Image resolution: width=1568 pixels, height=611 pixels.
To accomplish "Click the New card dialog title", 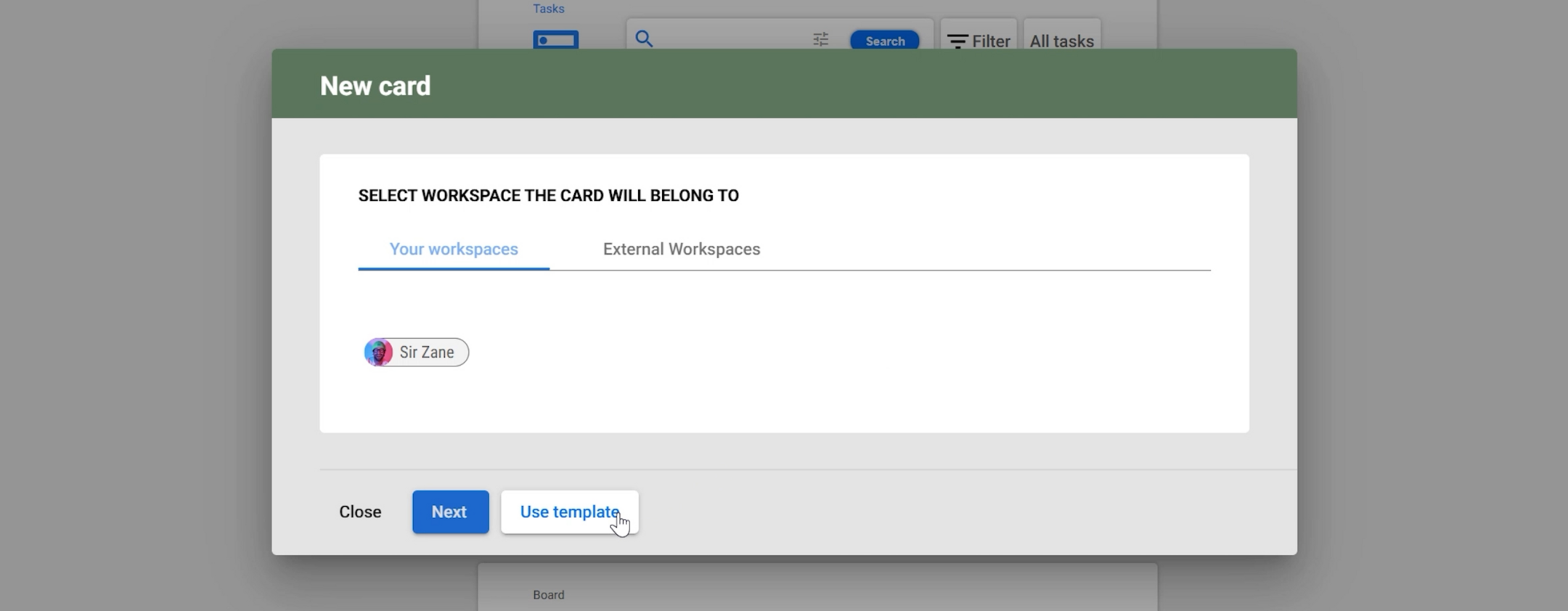I will (375, 86).
